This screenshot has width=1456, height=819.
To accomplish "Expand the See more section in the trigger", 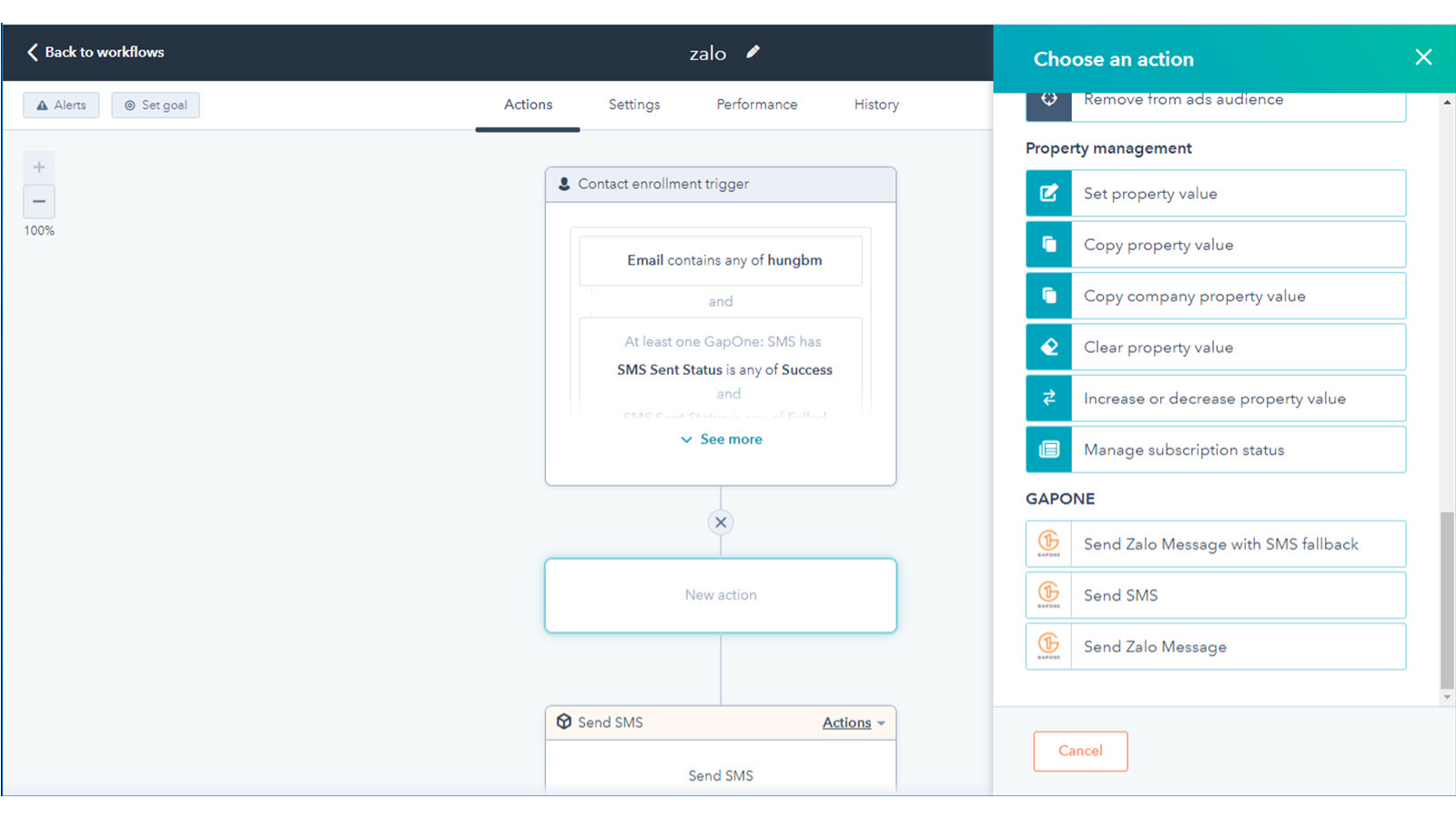I will pos(720,439).
